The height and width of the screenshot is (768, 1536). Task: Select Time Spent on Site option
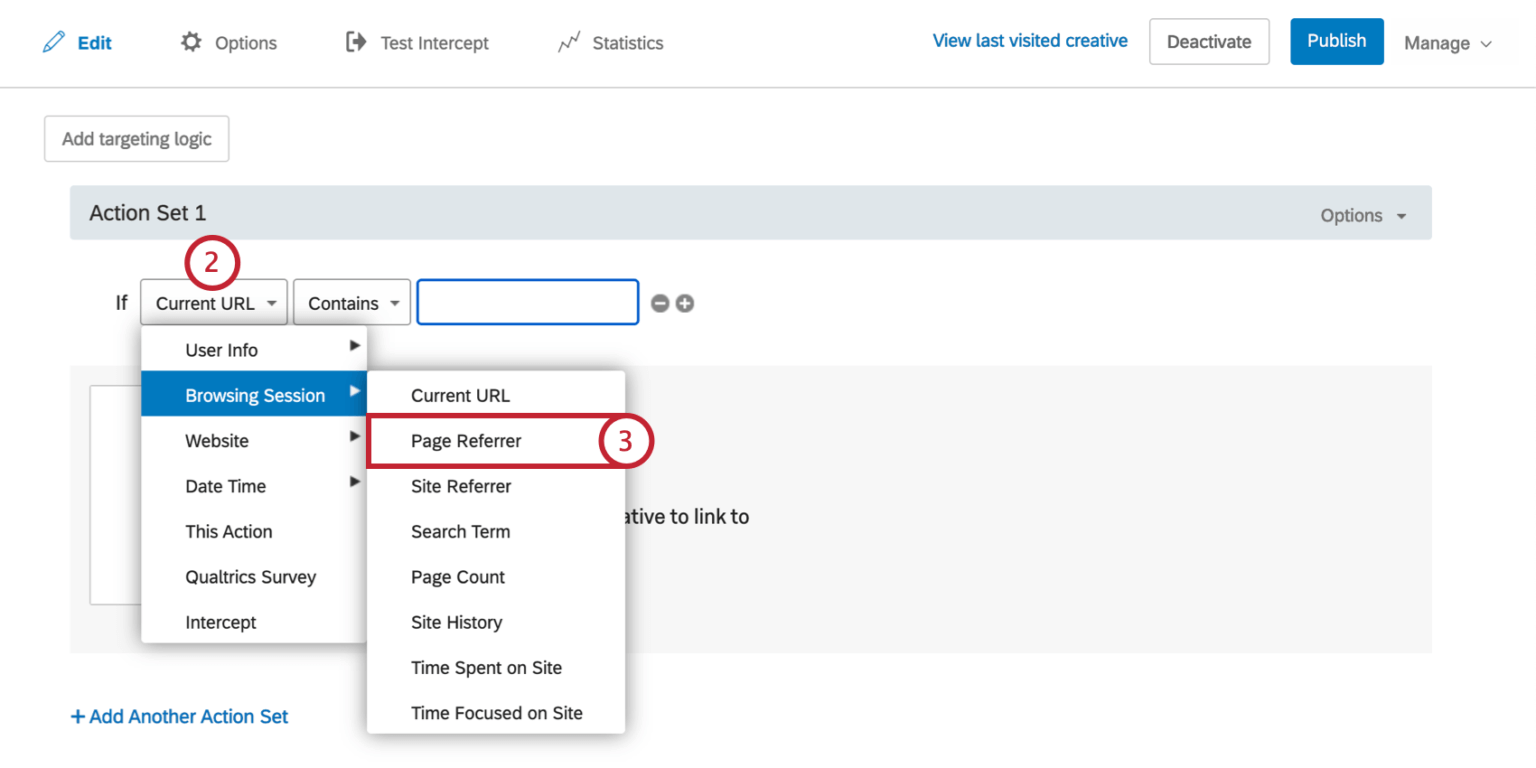click(486, 668)
